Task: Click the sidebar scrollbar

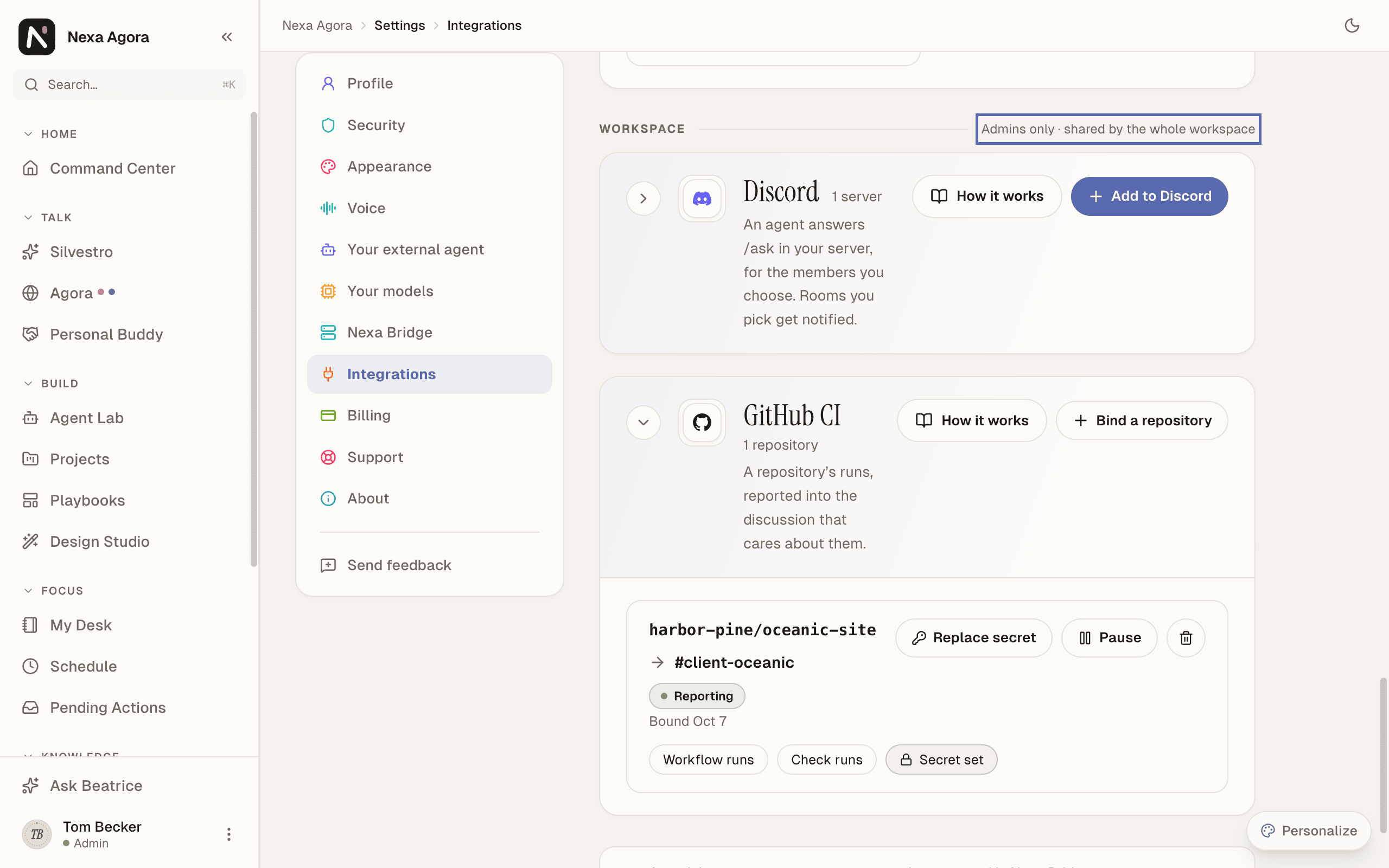Action: pos(254,339)
